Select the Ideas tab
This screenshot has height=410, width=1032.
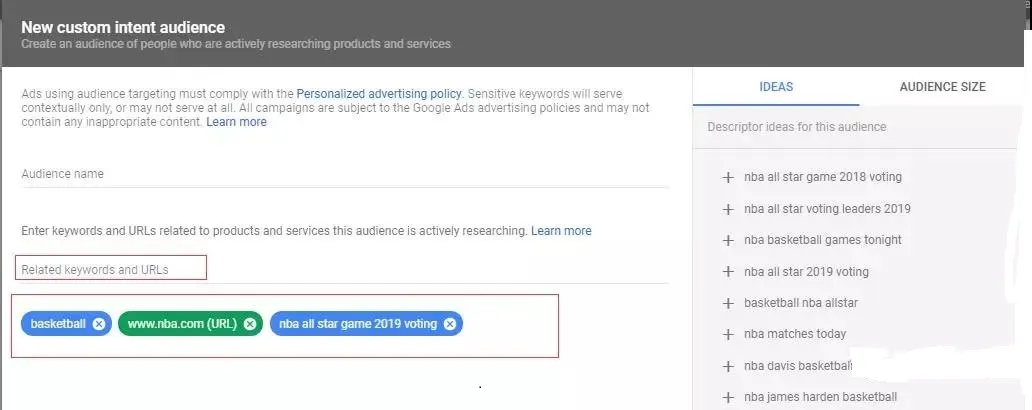[776, 87]
